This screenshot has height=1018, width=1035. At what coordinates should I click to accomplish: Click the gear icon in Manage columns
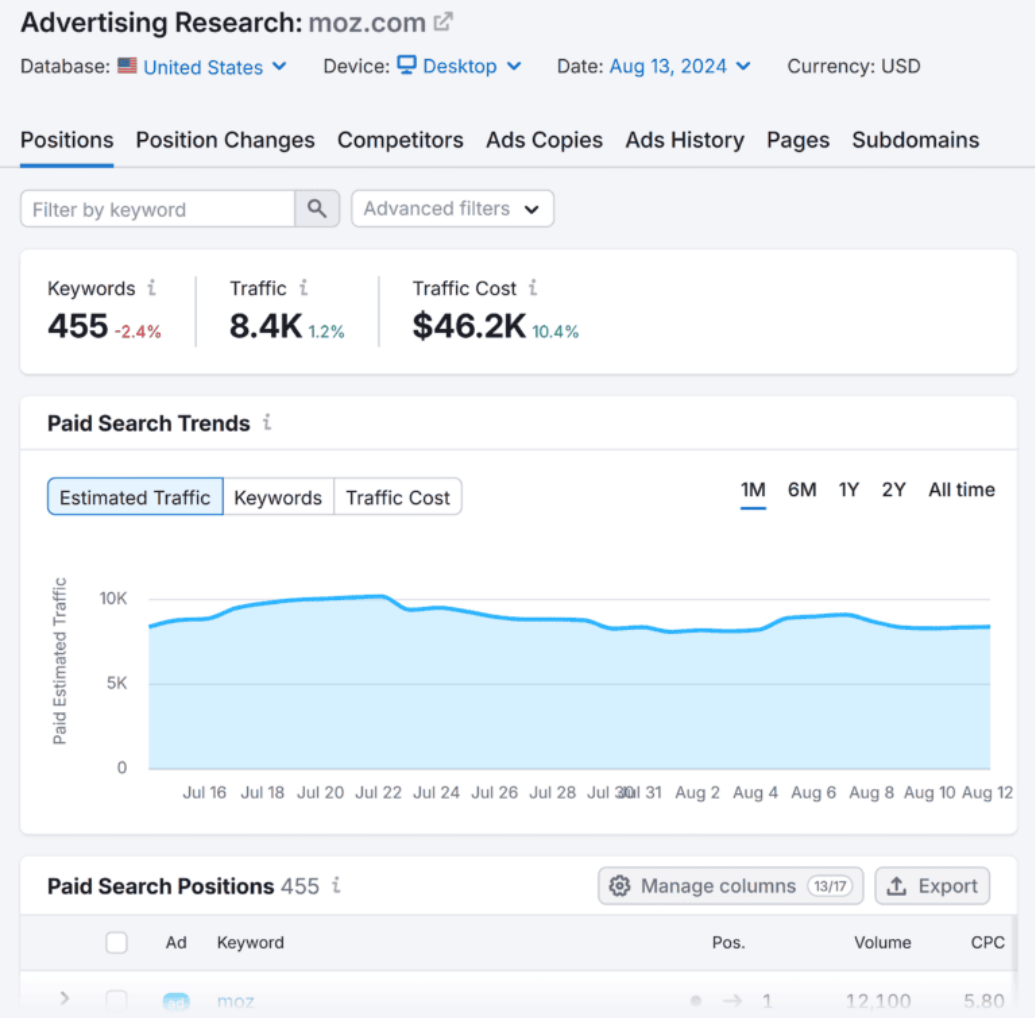[620, 886]
